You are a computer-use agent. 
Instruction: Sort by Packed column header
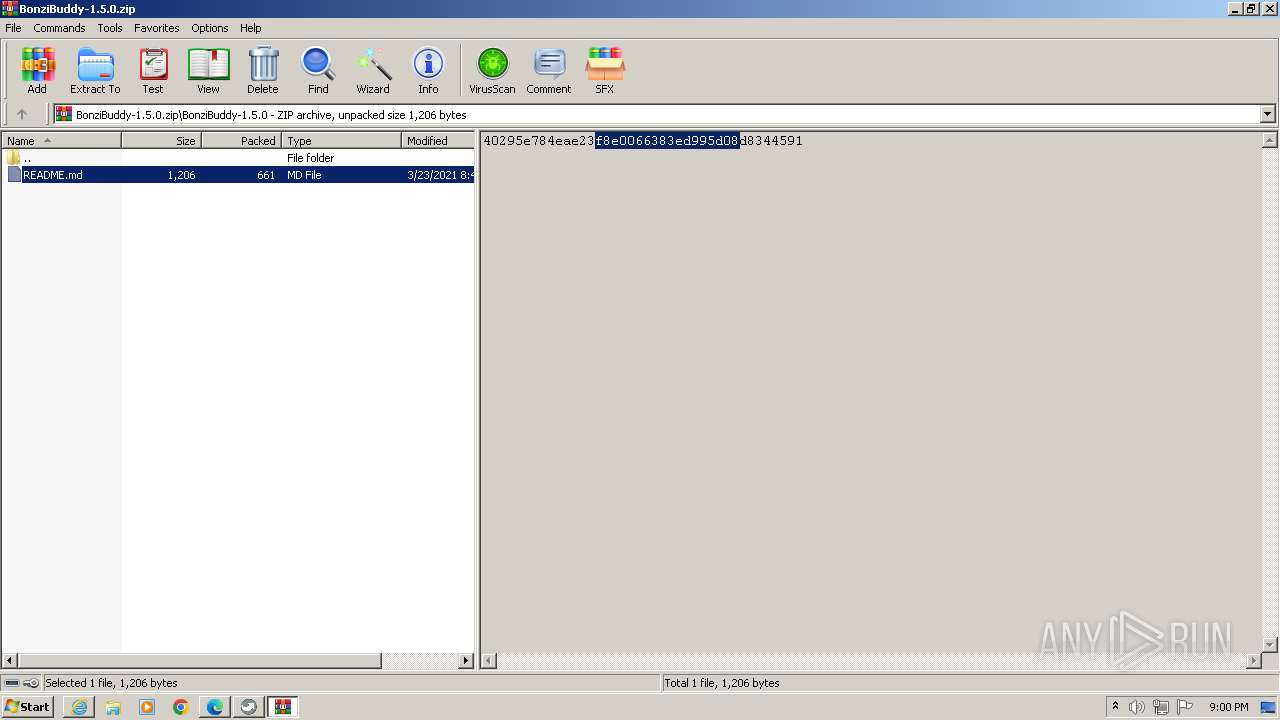[241, 141]
